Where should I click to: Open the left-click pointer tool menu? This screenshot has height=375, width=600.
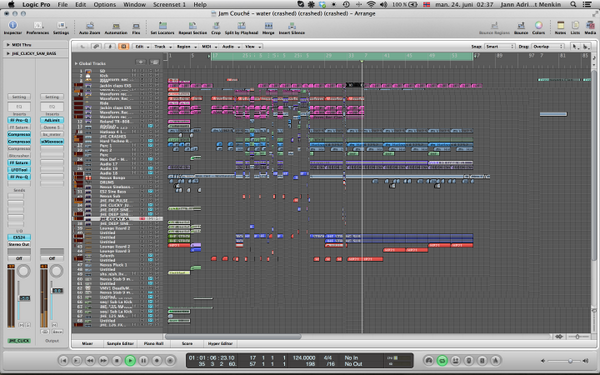(574, 47)
